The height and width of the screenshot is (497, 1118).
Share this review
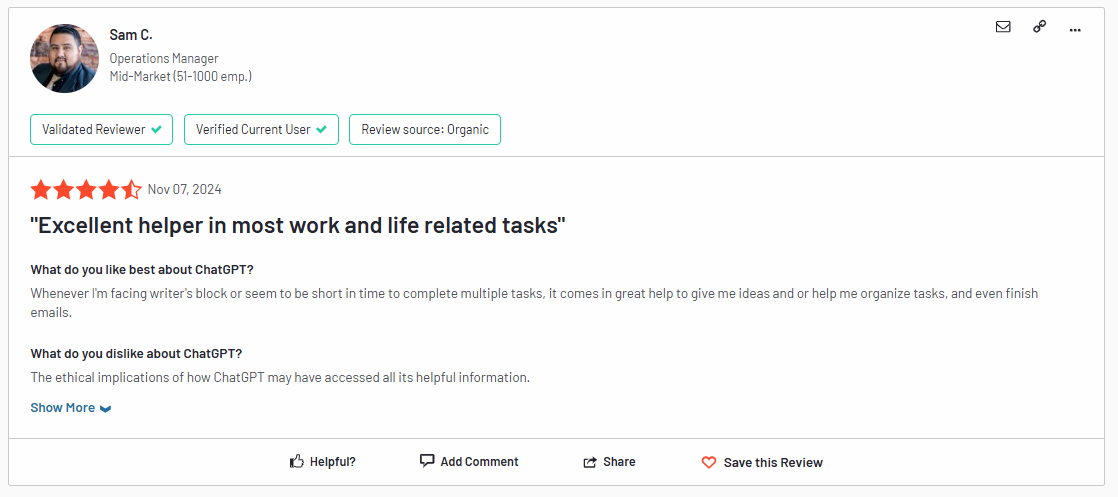(x=609, y=462)
